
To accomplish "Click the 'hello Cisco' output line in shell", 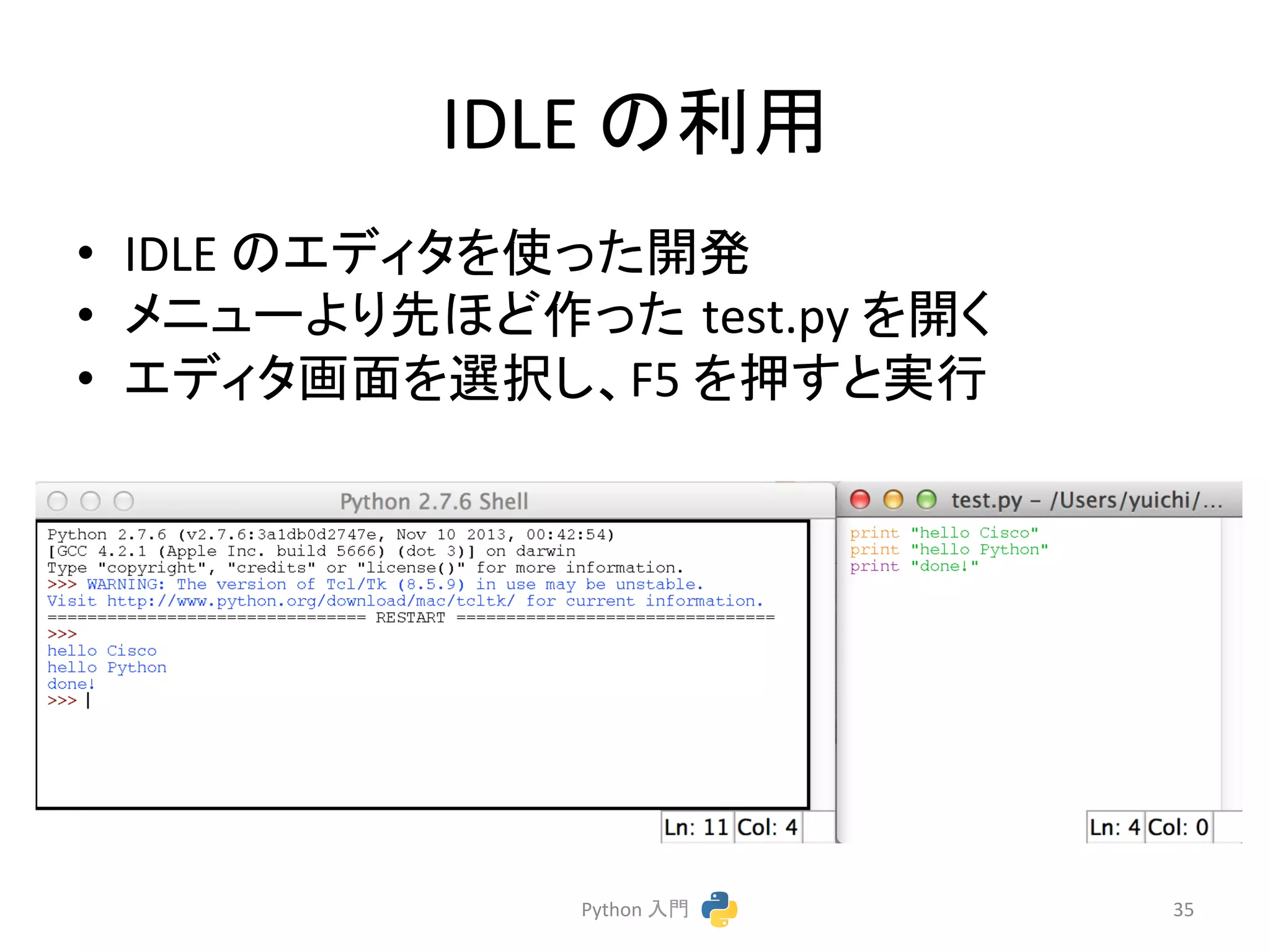I will pyautogui.click(x=102, y=651).
